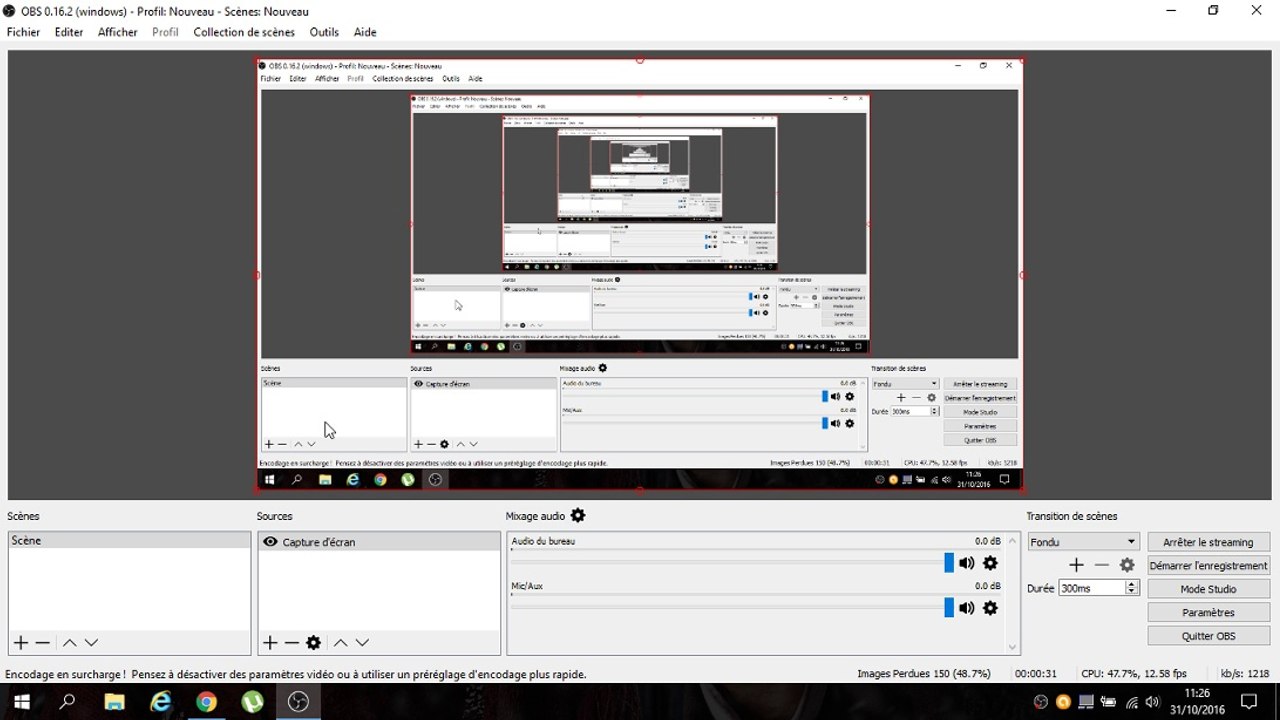Click CPU: 47.7%, 12.58 fps status text

pyautogui.click(x=1134, y=674)
